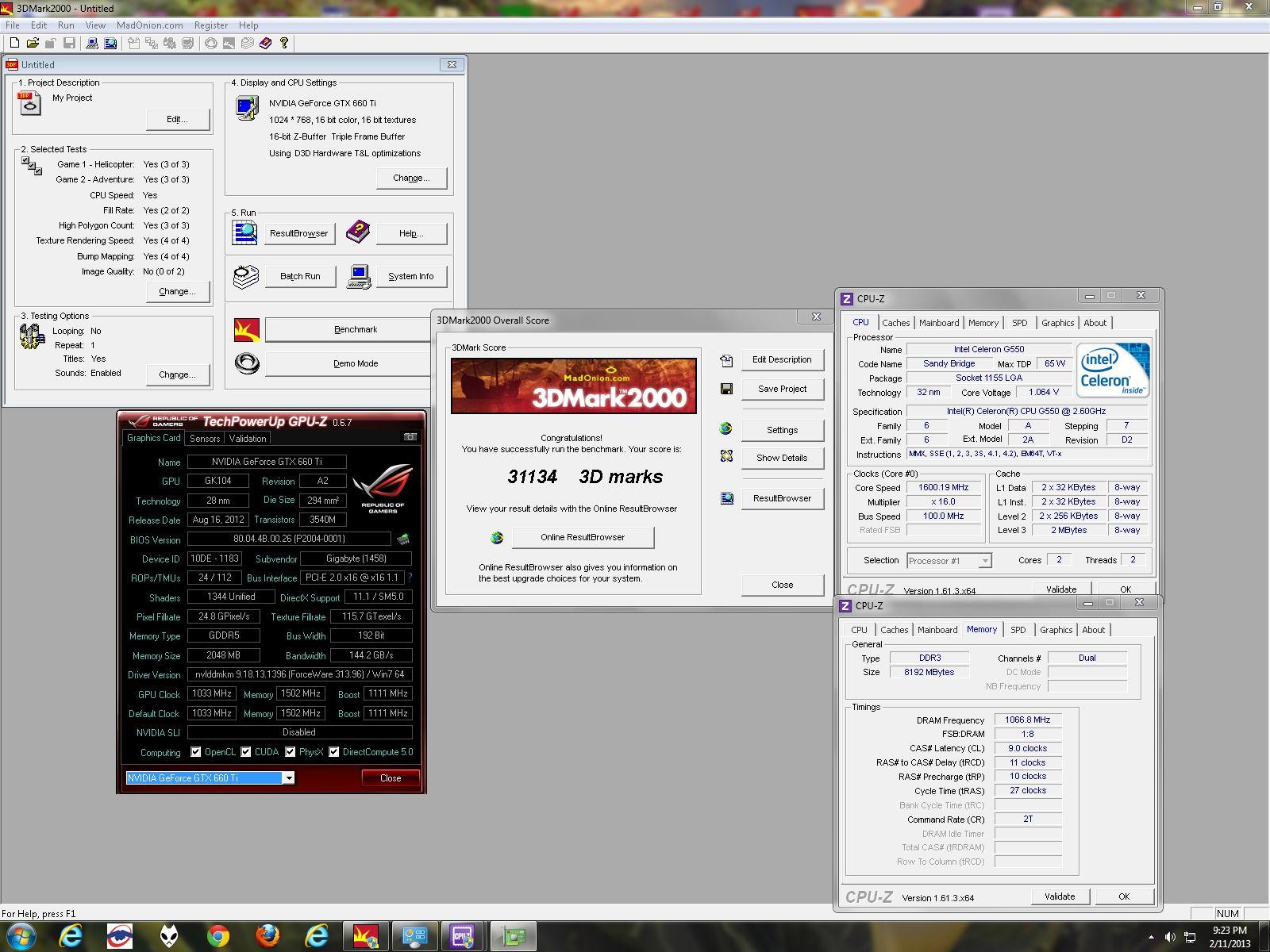
Task: Click Change... under Display and CPU Settings
Action: [x=411, y=178]
